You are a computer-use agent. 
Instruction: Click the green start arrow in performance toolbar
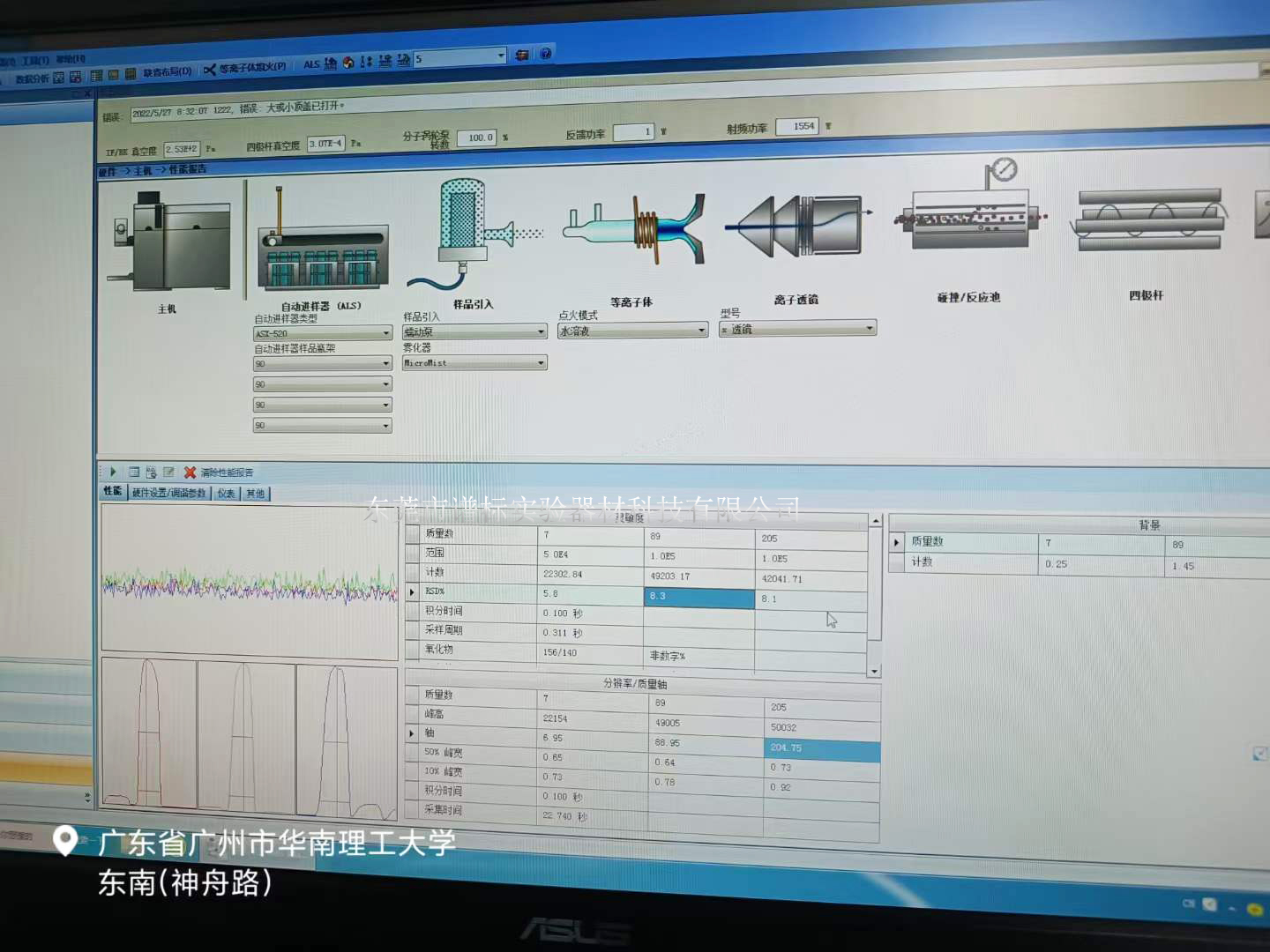tap(113, 472)
